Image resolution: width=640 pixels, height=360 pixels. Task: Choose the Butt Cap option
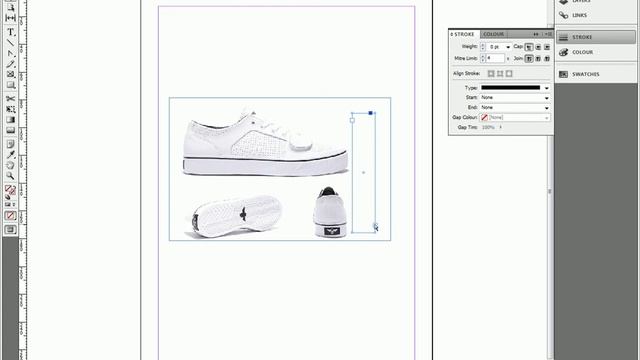pos(529,47)
